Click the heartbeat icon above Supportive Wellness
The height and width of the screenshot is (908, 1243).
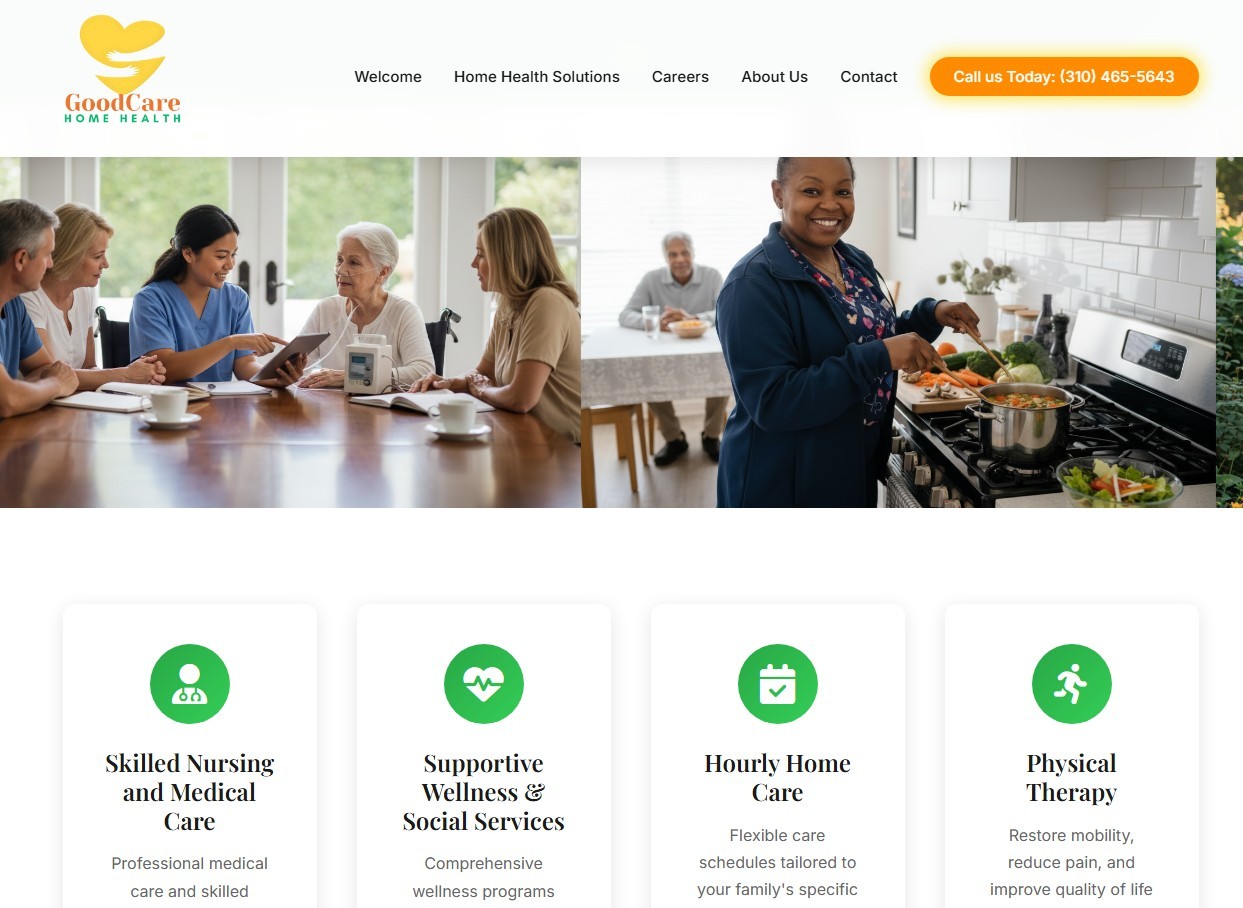coord(484,684)
